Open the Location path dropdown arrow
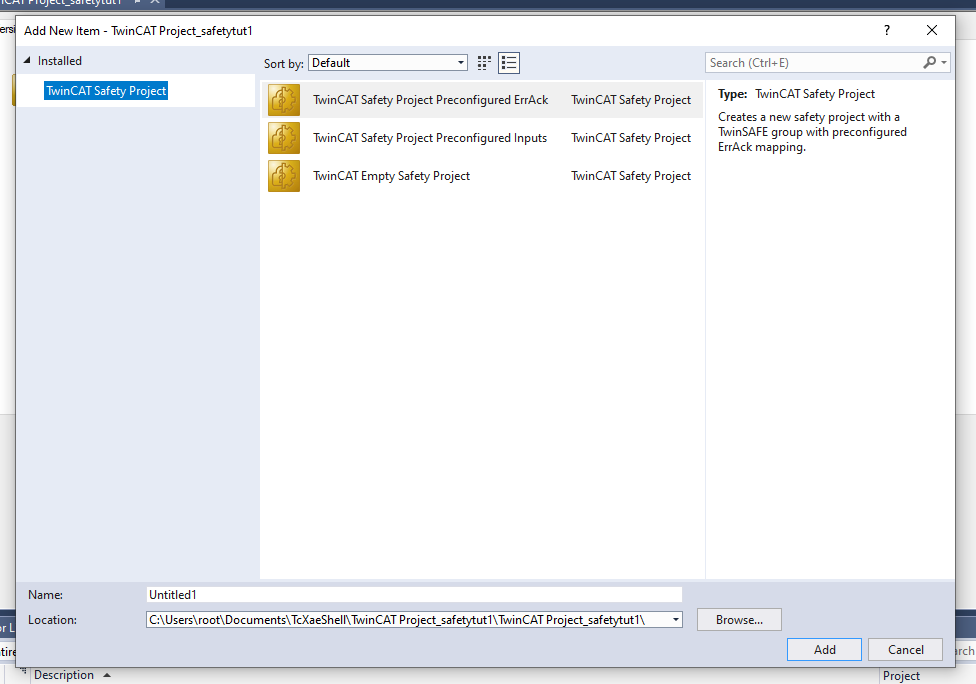This screenshot has width=976, height=684. pyautogui.click(x=675, y=620)
